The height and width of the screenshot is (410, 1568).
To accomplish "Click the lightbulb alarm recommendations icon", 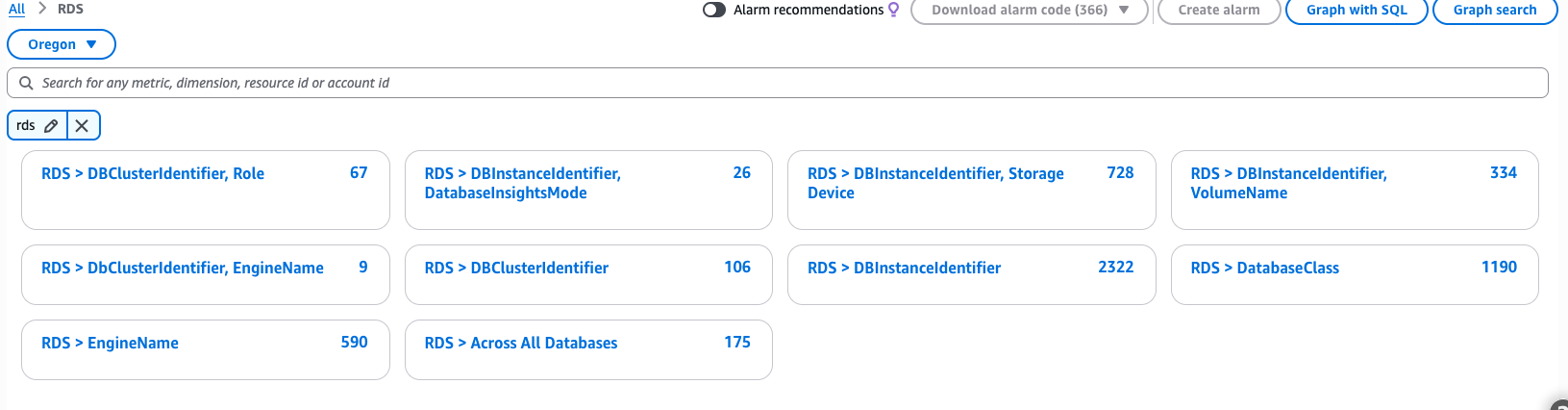I will [894, 10].
